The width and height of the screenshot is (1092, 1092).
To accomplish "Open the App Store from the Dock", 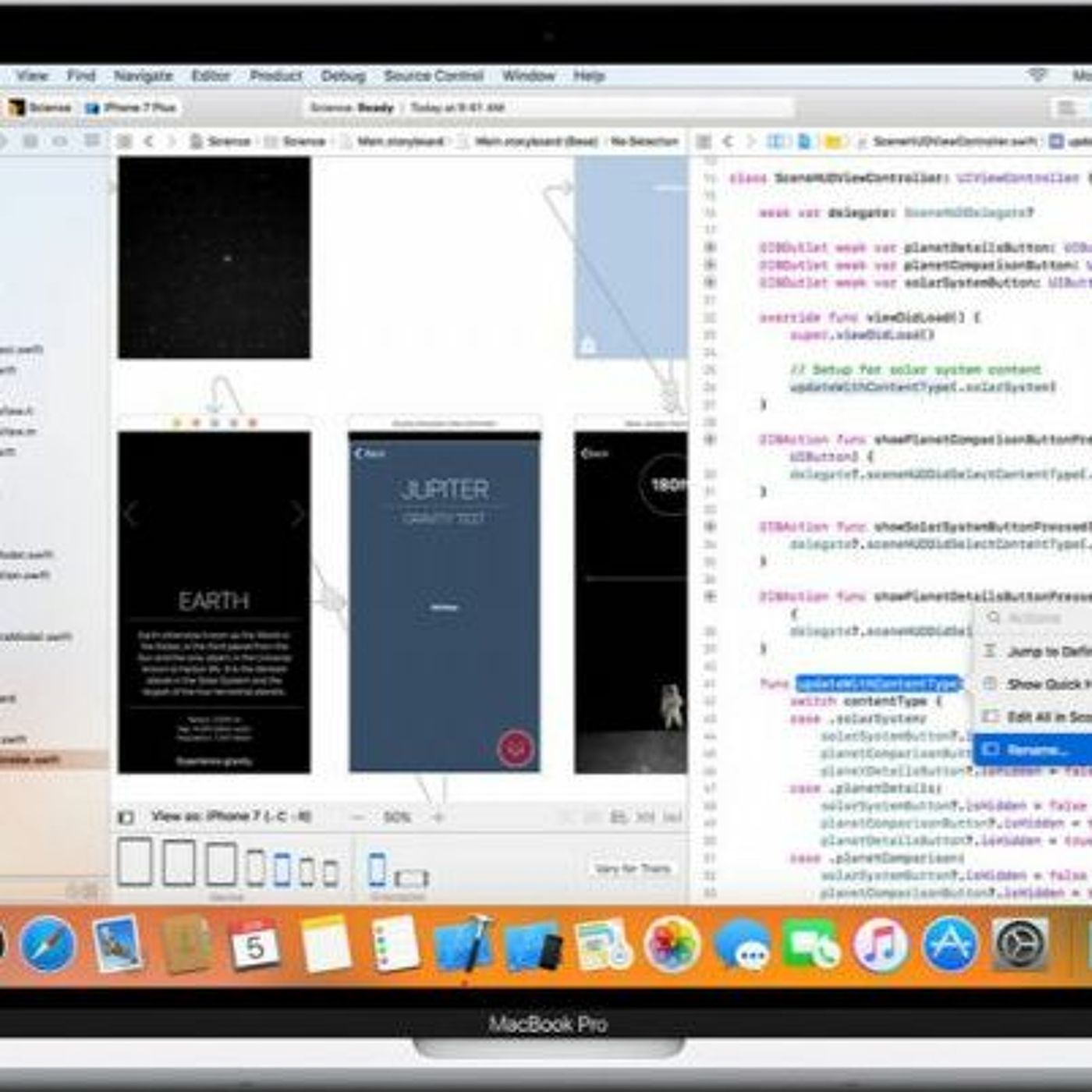I will (x=949, y=945).
